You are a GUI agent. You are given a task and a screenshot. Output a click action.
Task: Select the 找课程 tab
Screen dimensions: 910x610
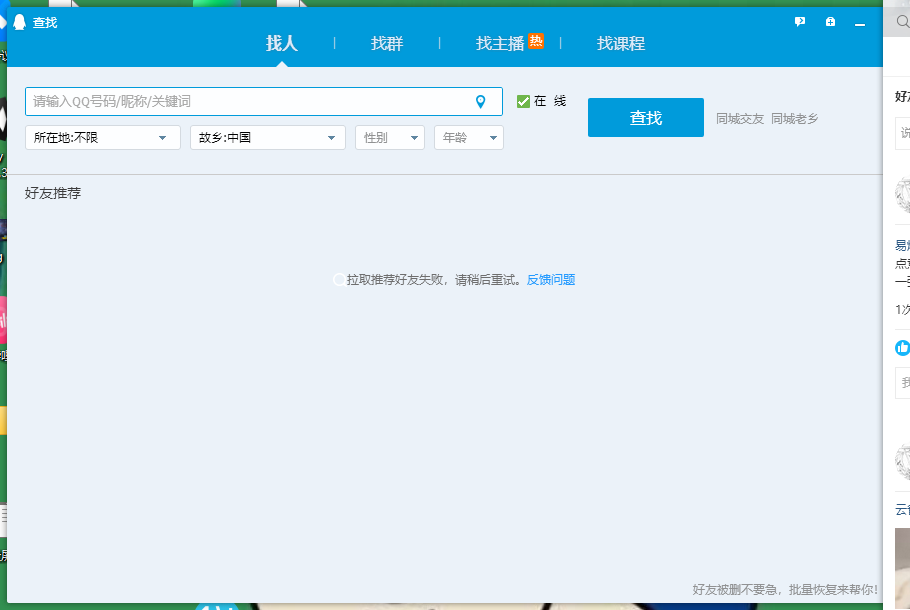621,44
